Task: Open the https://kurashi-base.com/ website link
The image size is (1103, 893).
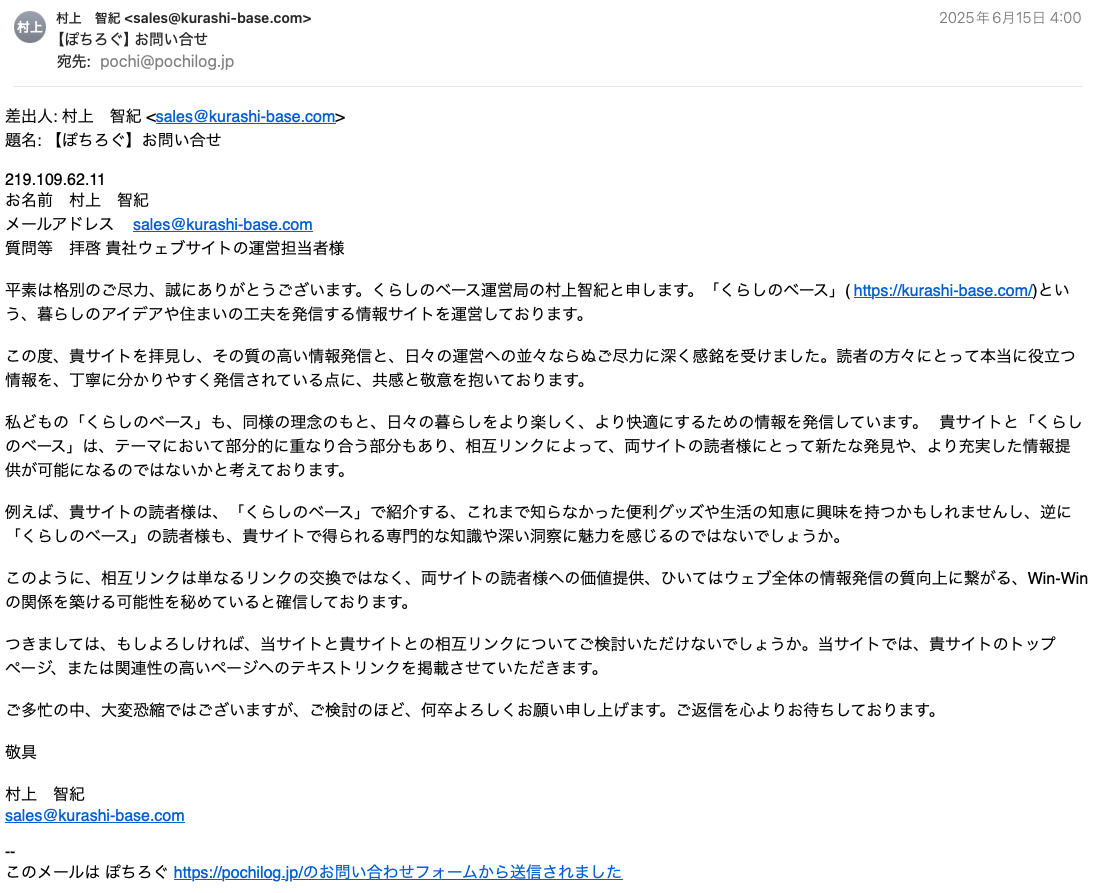Action: click(944, 291)
